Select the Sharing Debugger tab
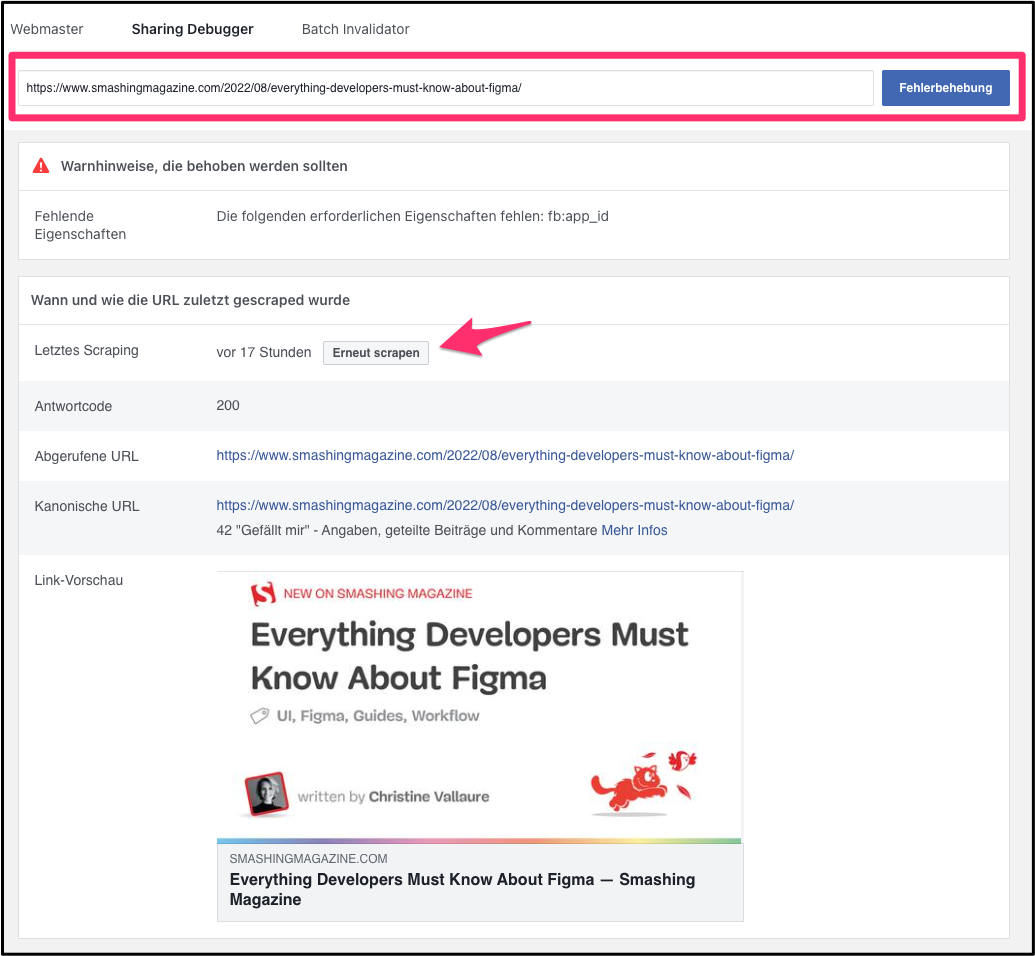The image size is (1035, 956). click(x=192, y=29)
